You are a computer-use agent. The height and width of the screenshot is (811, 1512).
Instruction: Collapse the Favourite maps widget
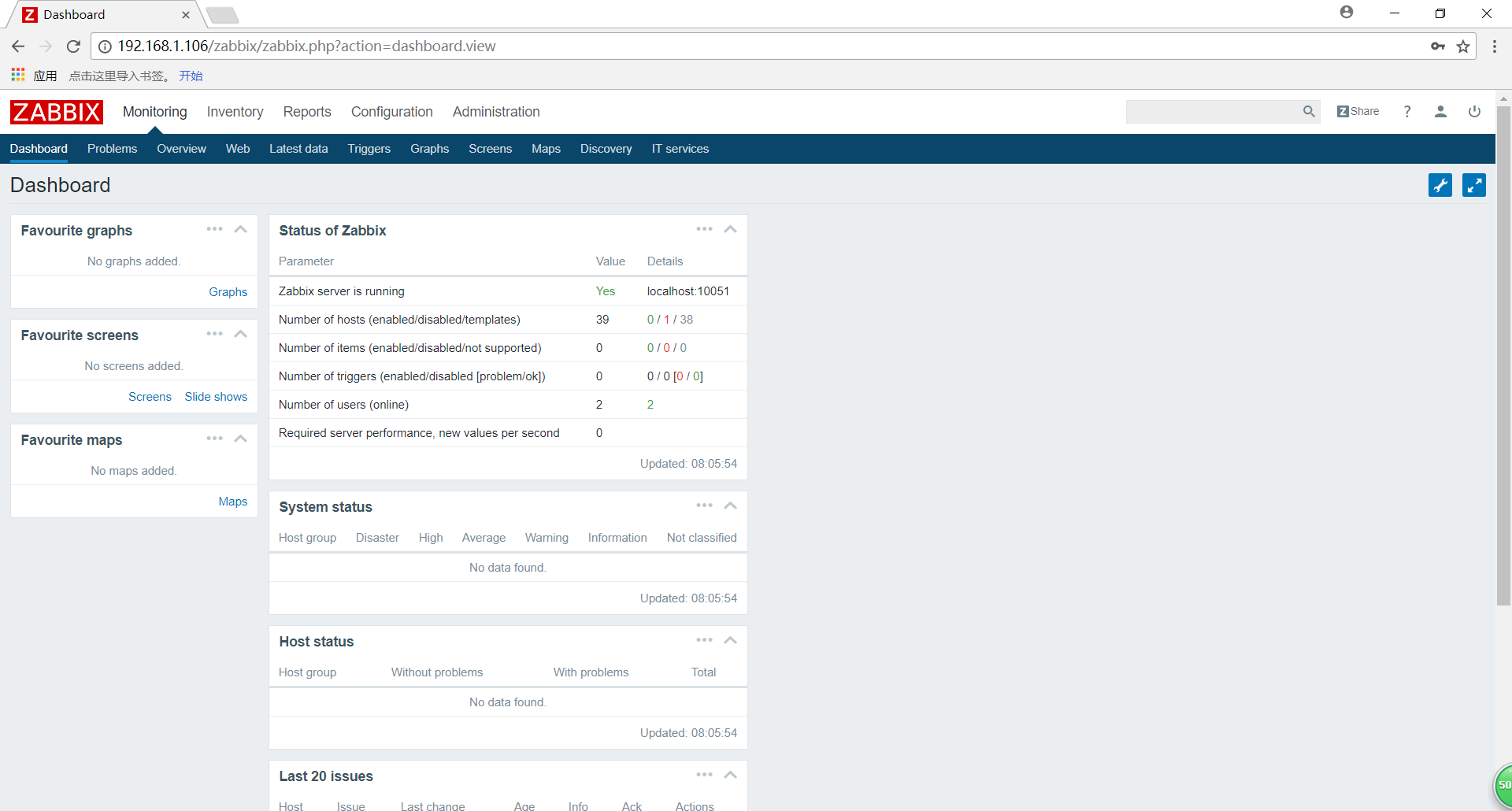tap(241, 439)
